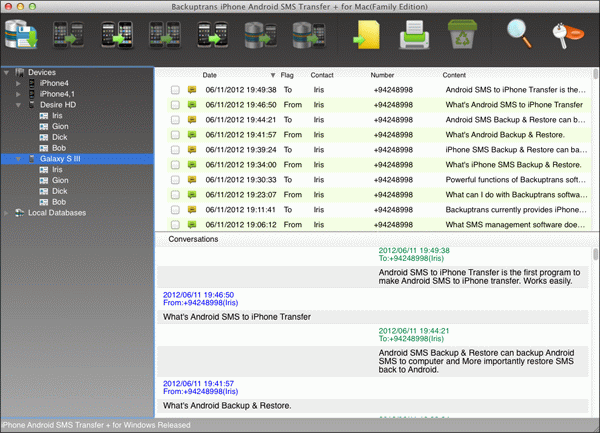The width and height of the screenshot is (600, 433).
Task: Select Iris under Desire HD
Action: pos(57,116)
